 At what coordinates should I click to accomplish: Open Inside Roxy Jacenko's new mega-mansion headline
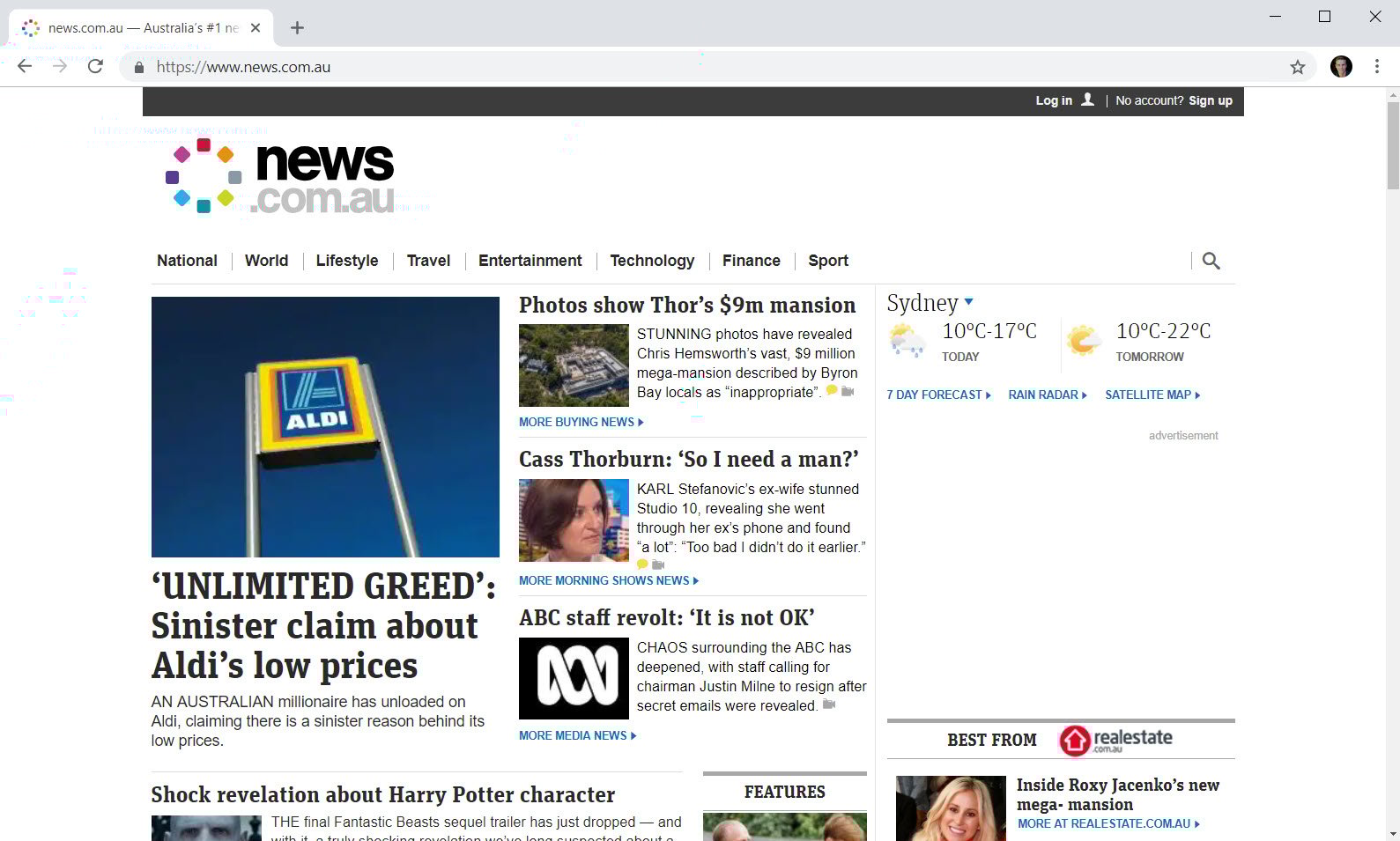tap(1118, 794)
